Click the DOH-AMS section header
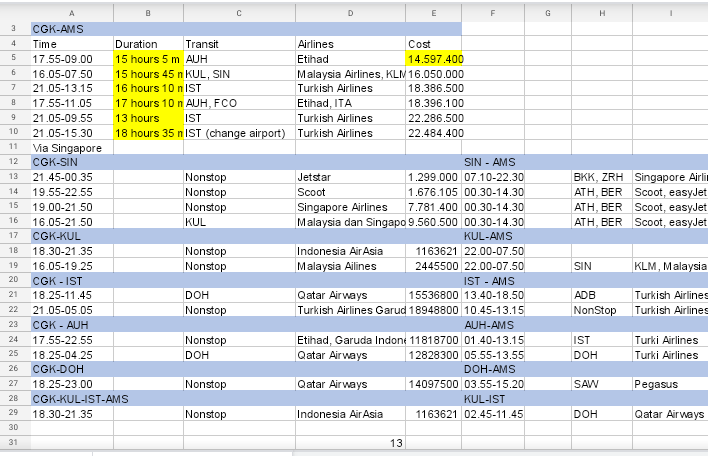Screen dimensions: 708x456 (493, 369)
